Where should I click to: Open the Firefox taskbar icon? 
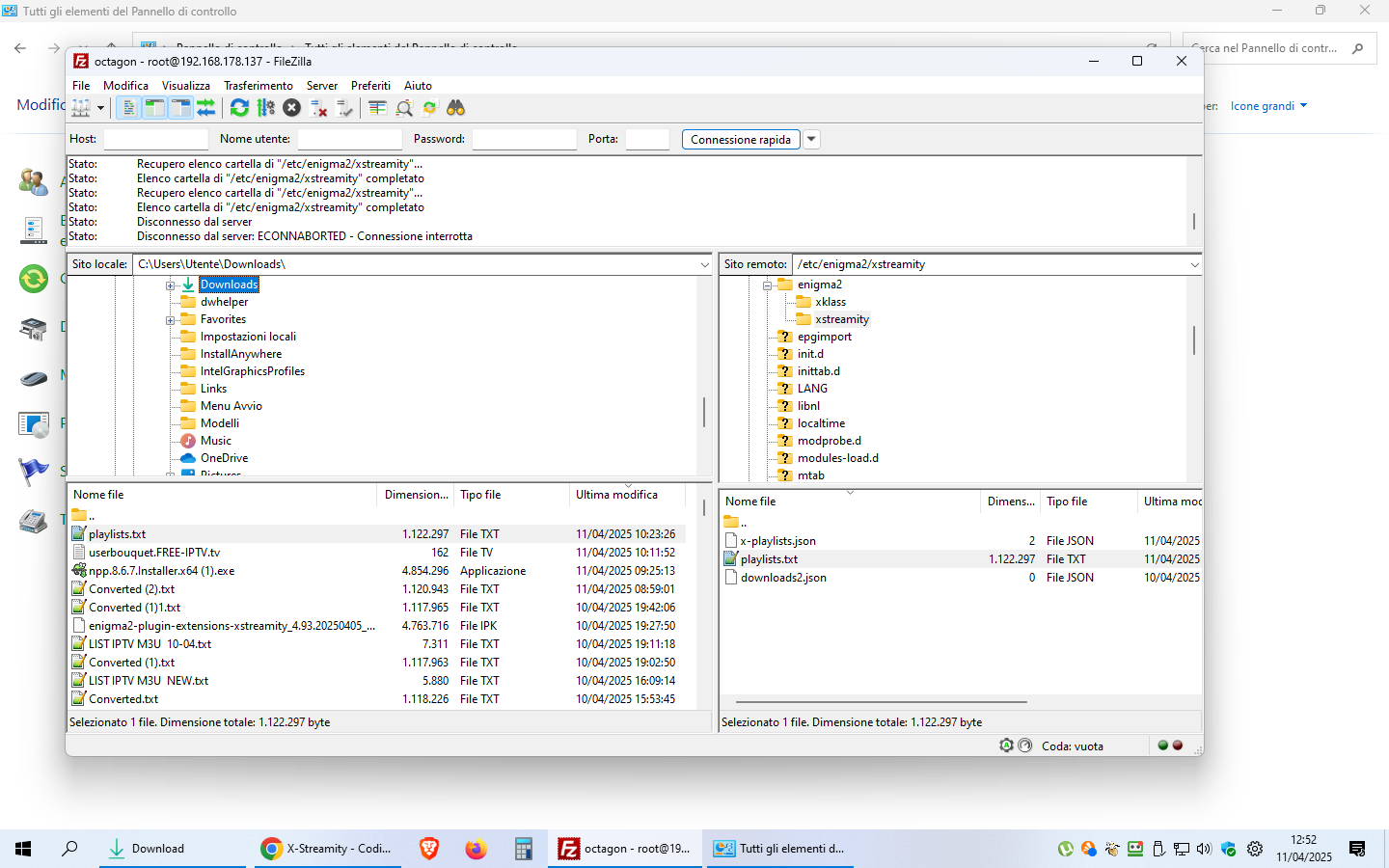476,849
